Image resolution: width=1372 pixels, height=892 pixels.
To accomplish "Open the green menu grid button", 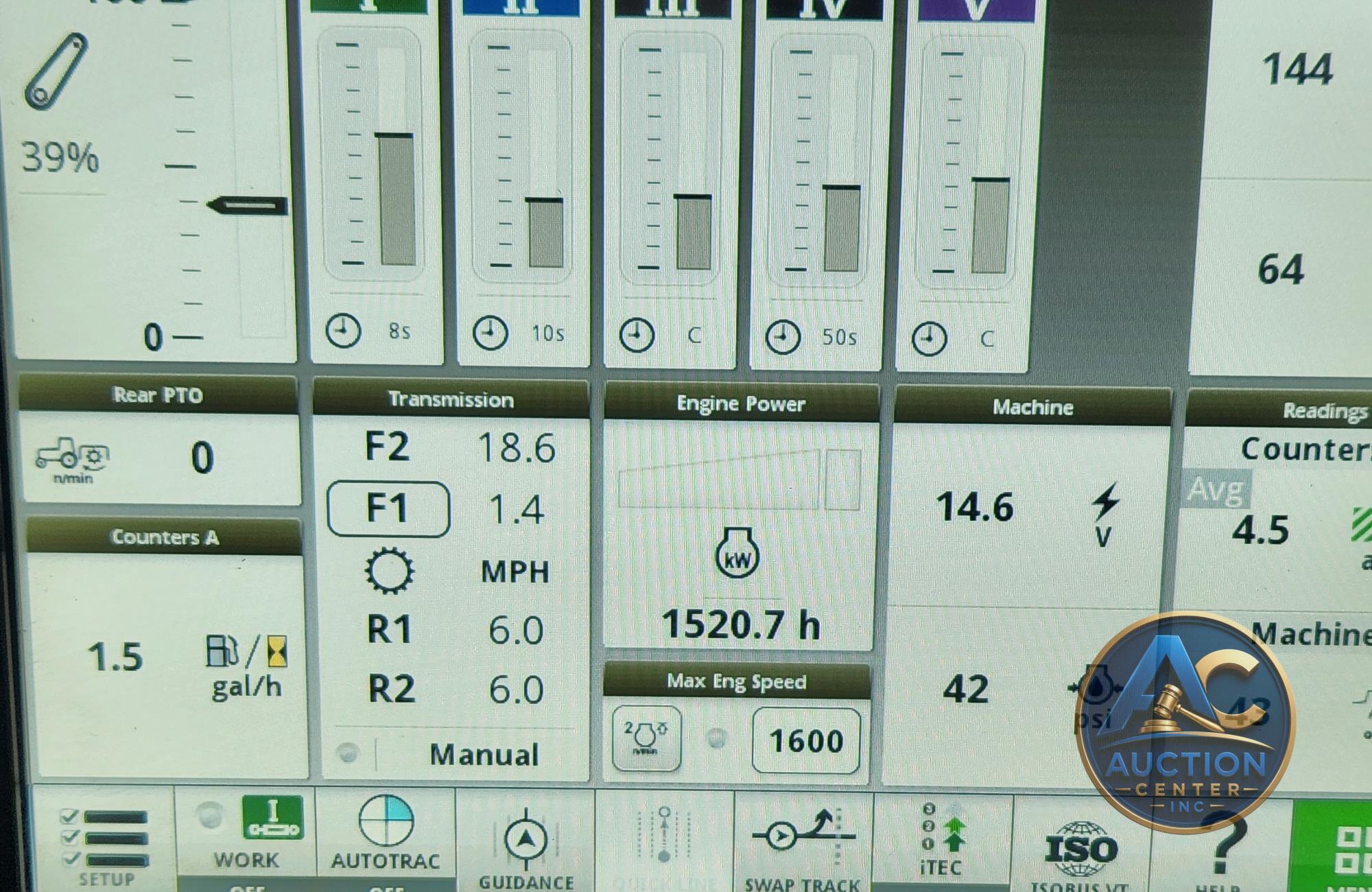I will pos(1332,848).
